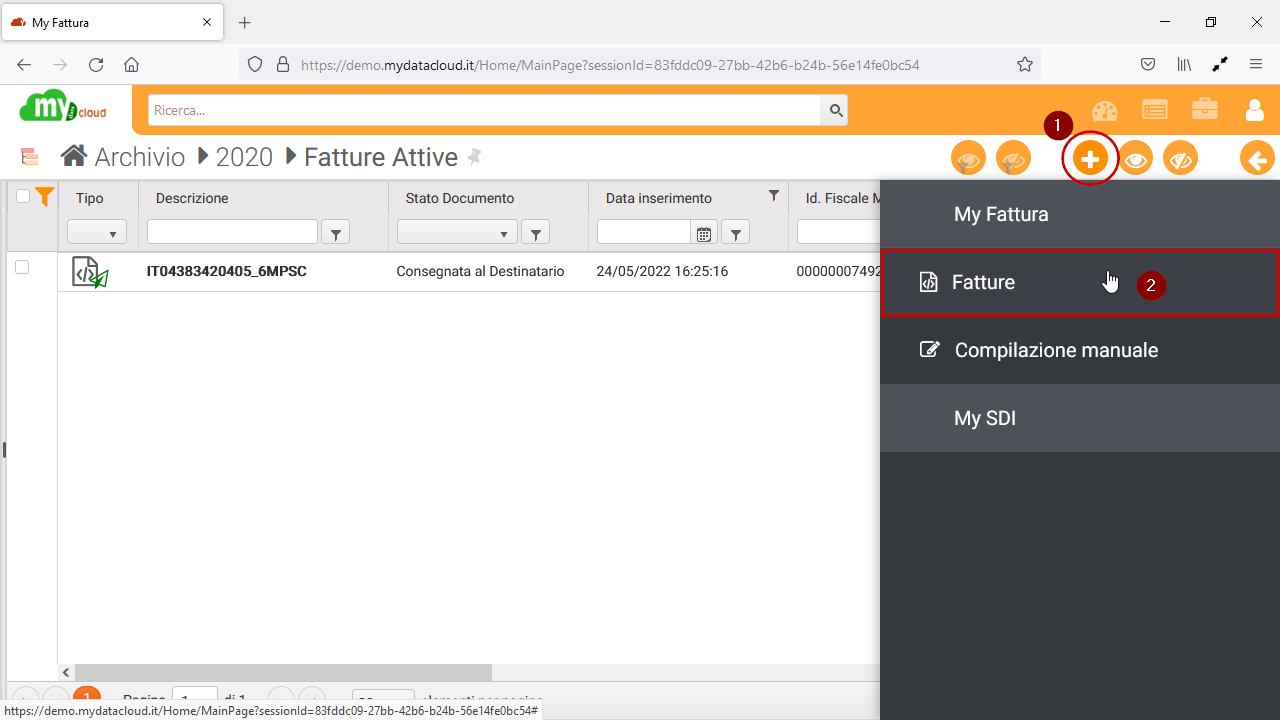1280x720 pixels.
Task: Apply the Data inserimento filter button
Action: coord(736,233)
